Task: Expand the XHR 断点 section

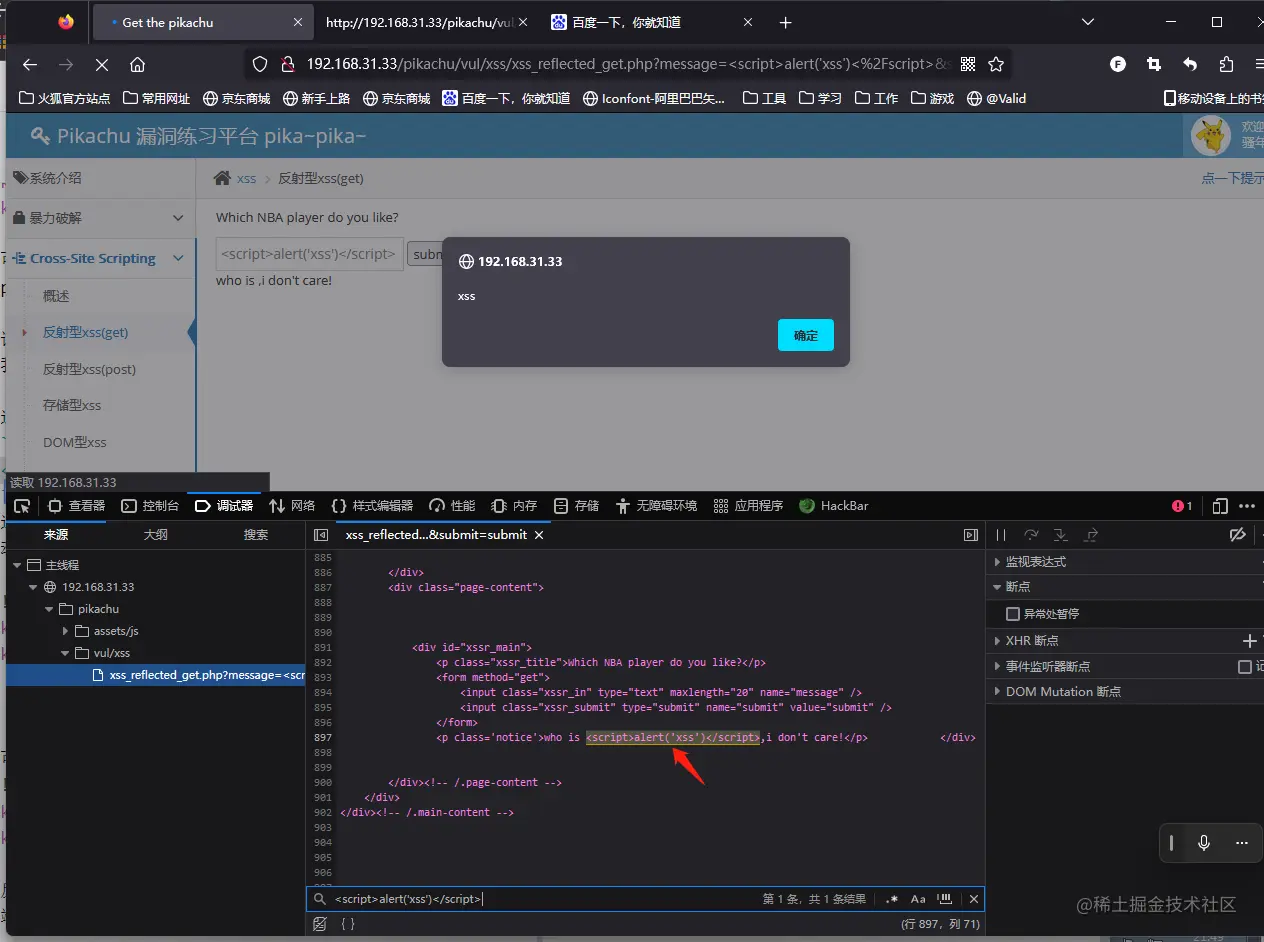Action: (x=998, y=640)
